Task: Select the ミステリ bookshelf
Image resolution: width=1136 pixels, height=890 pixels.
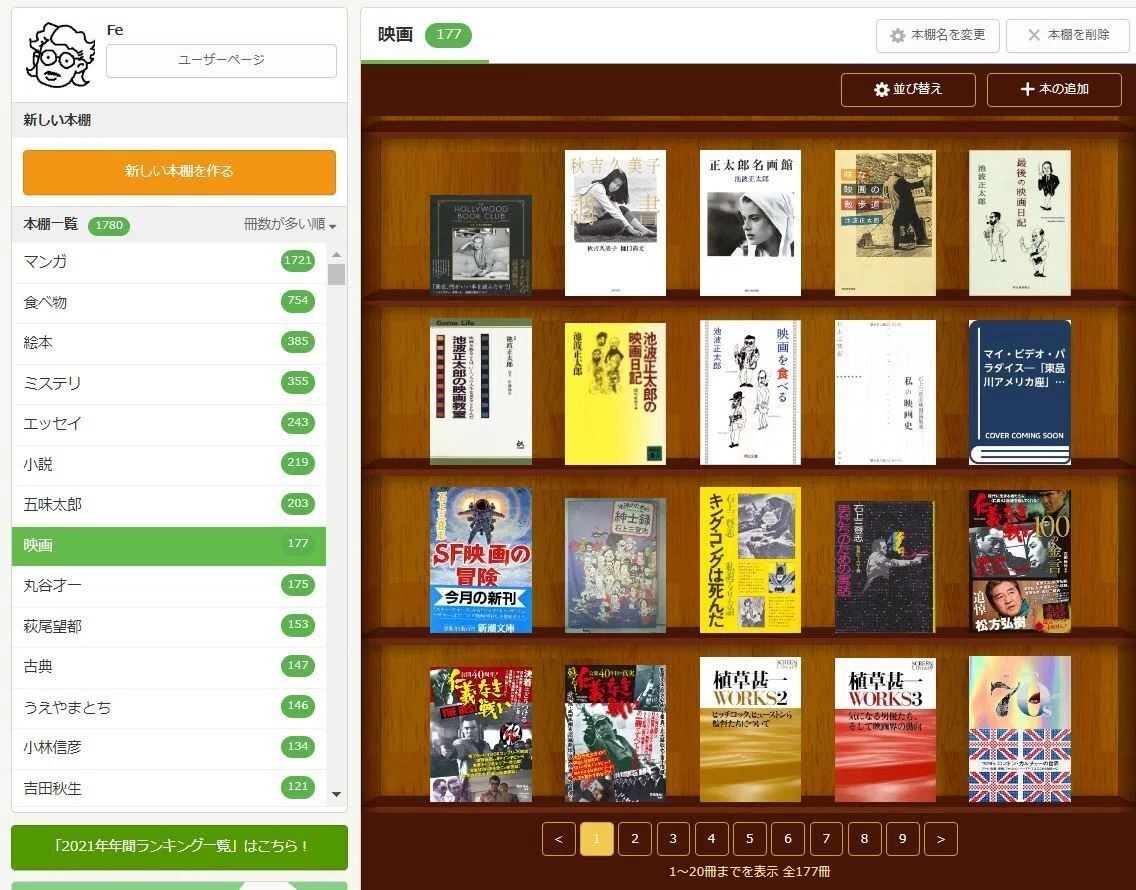Action: pos(169,383)
